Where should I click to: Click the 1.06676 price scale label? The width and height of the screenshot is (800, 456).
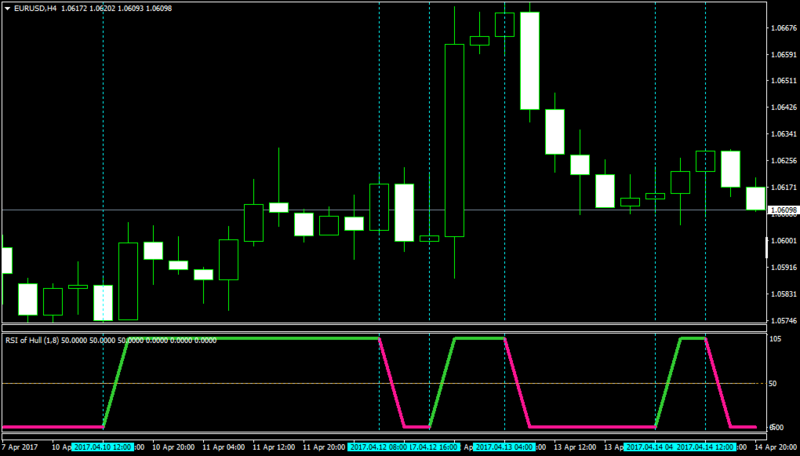[x=785, y=28]
